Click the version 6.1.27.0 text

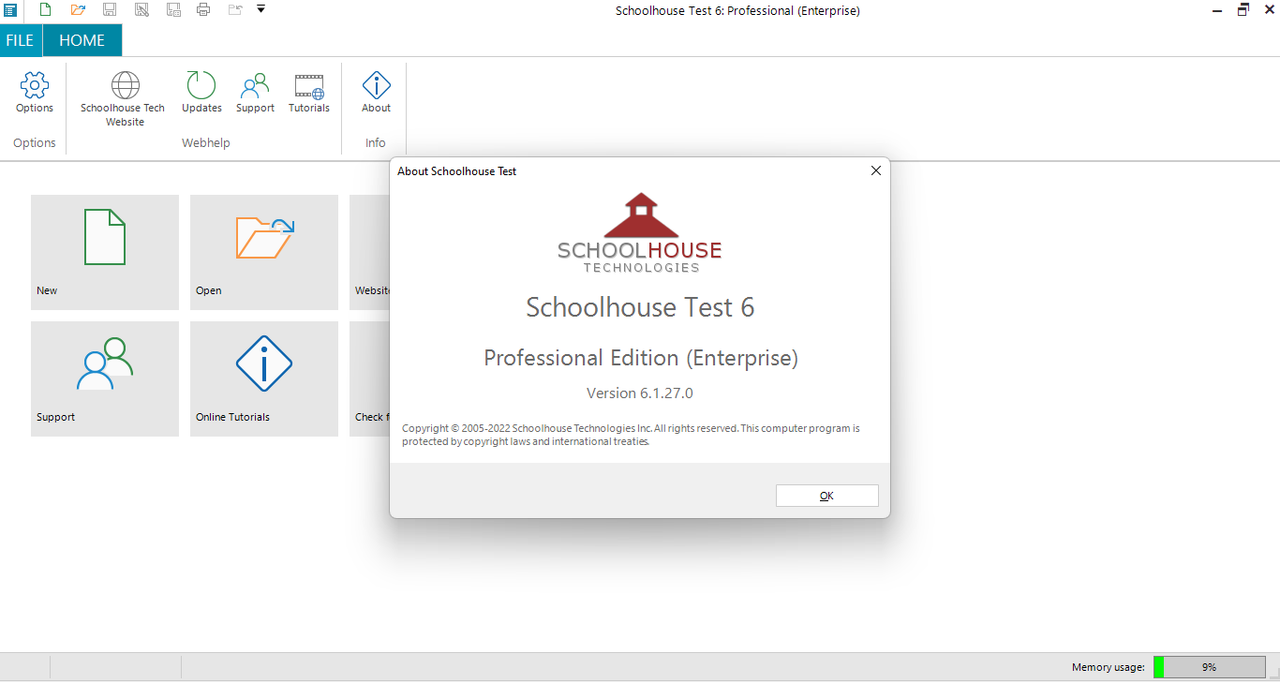click(x=640, y=393)
